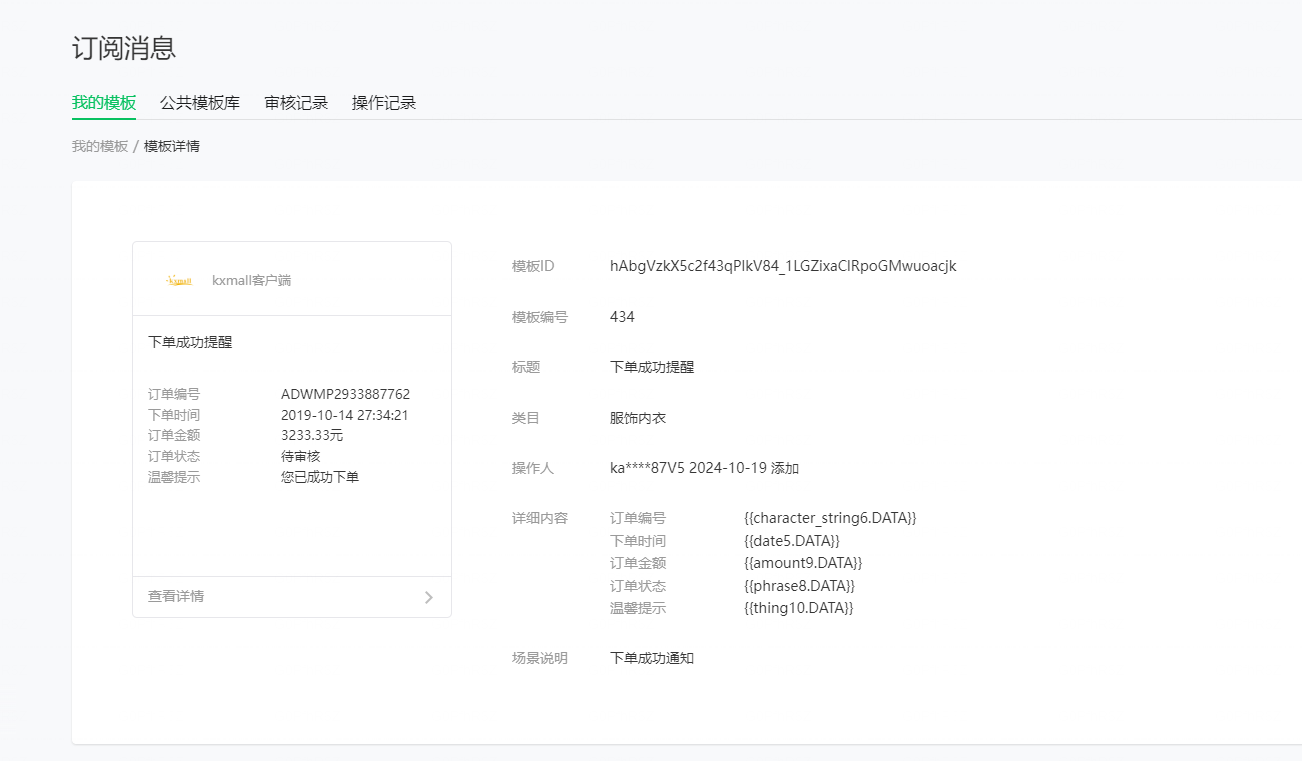This screenshot has height=761, width=1302.
Task: Click the operator info ka****87V5
Action: tap(647, 468)
